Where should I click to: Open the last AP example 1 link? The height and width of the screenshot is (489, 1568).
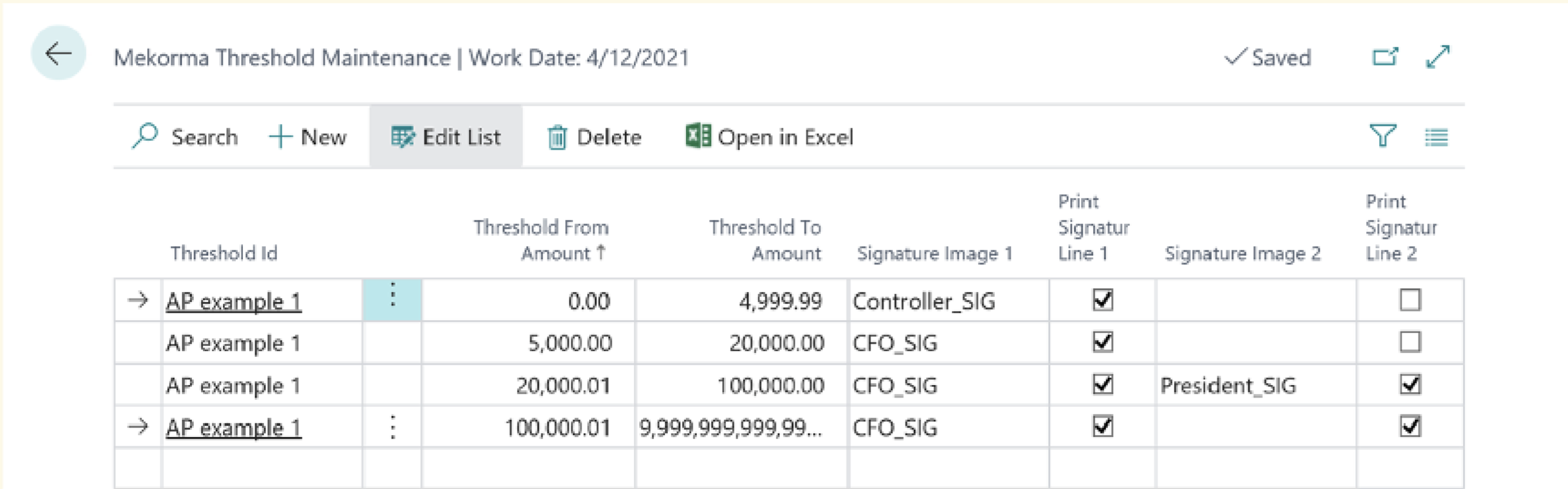tap(233, 427)
